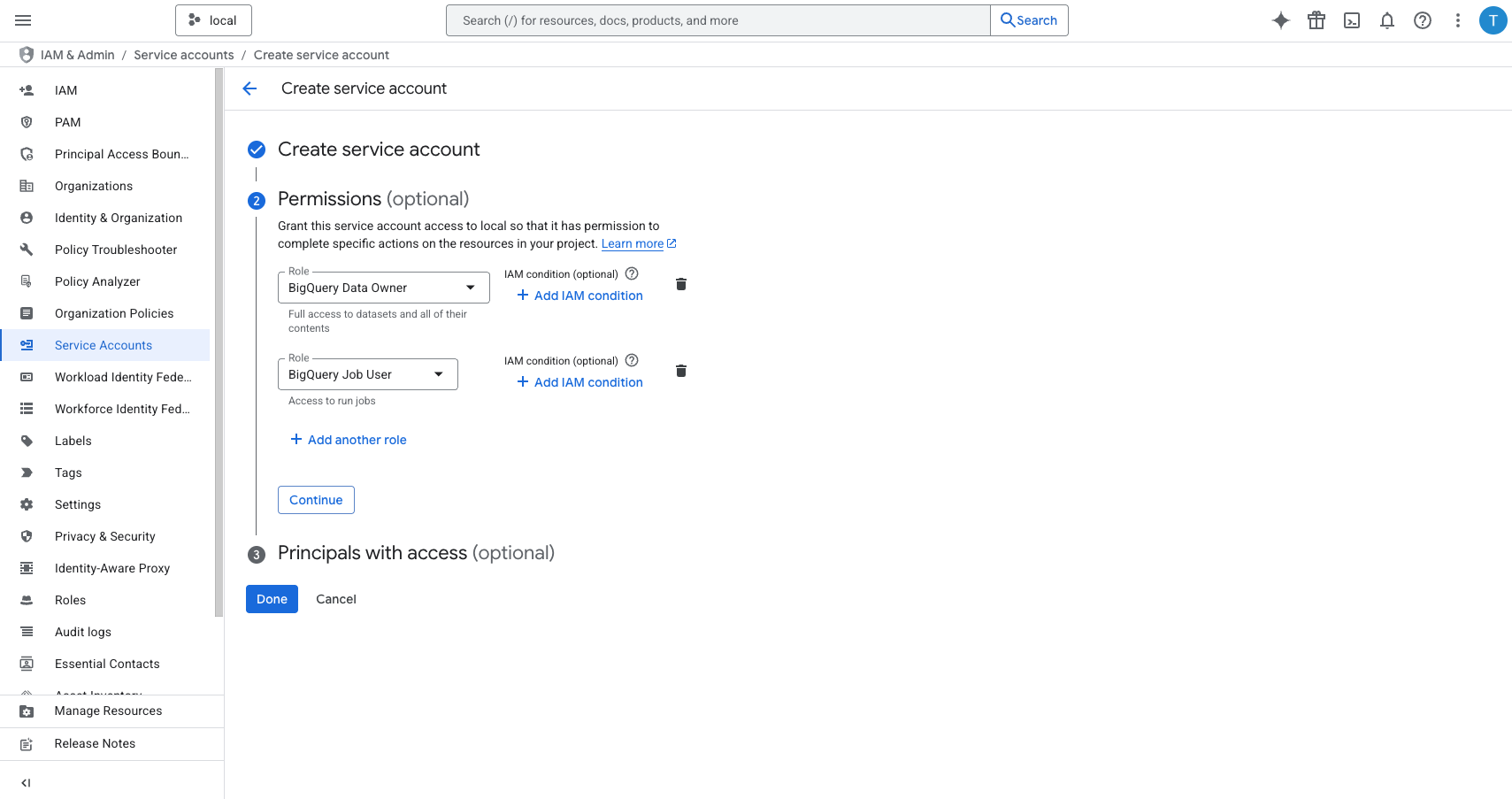Add IAM condition for BigQuery Job User
The image size is (1512, 799).
(579, 382)
